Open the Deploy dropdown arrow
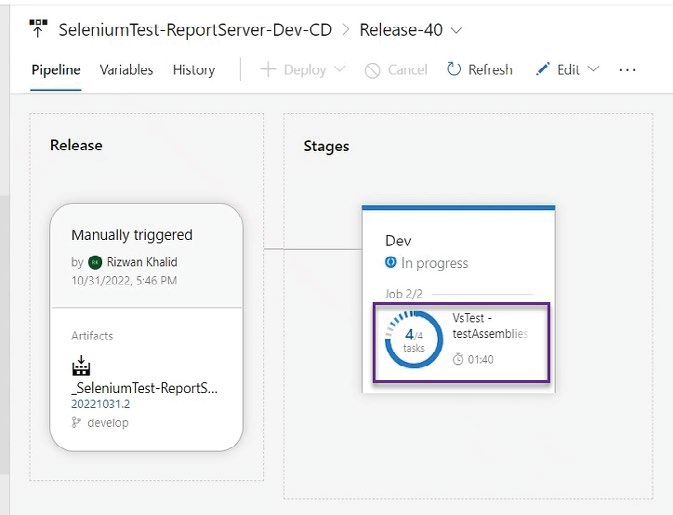The height and width of the screenshot is (515, 673). (339, 70)
